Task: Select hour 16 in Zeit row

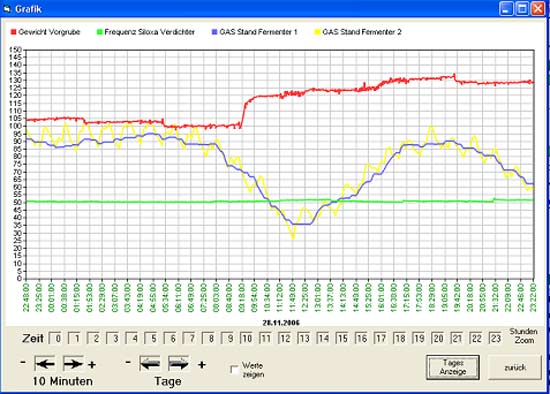Action: (362, 339)
